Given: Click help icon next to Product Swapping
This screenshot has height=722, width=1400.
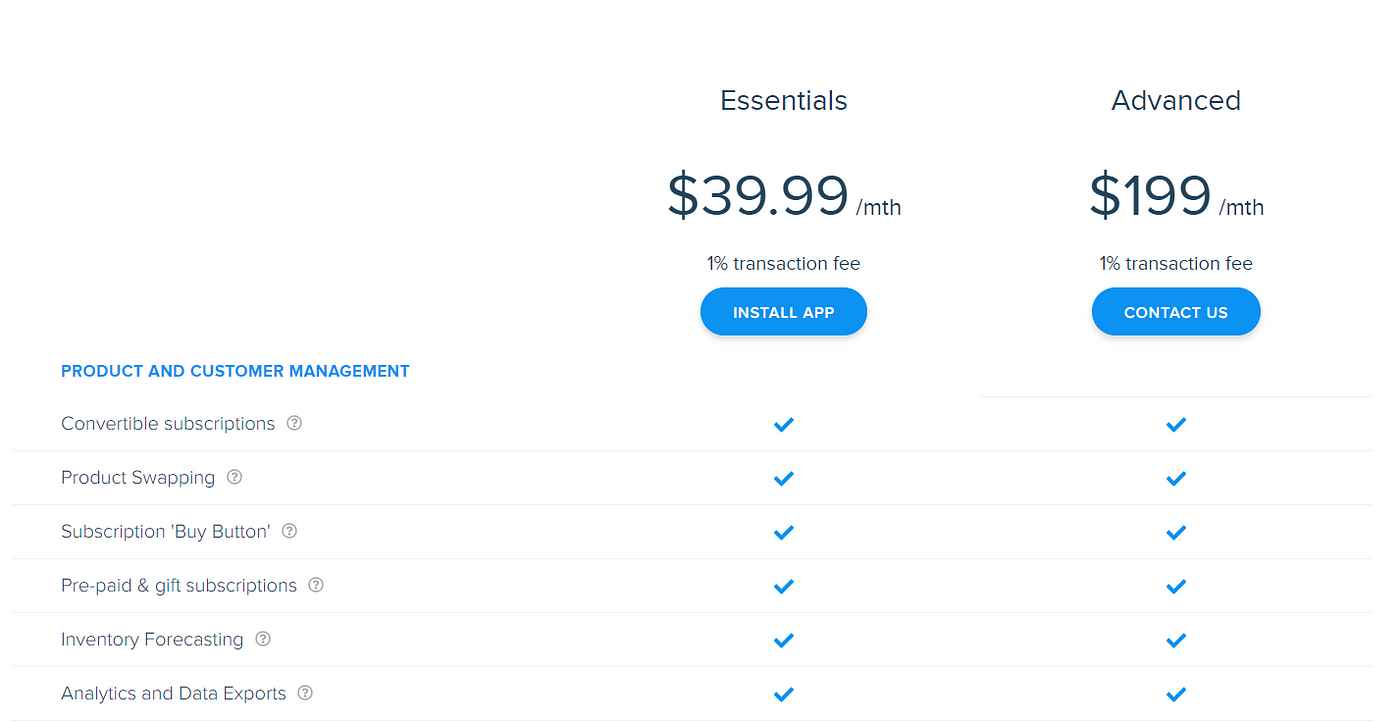Looking at the screenshot, I should coord(234,477).
